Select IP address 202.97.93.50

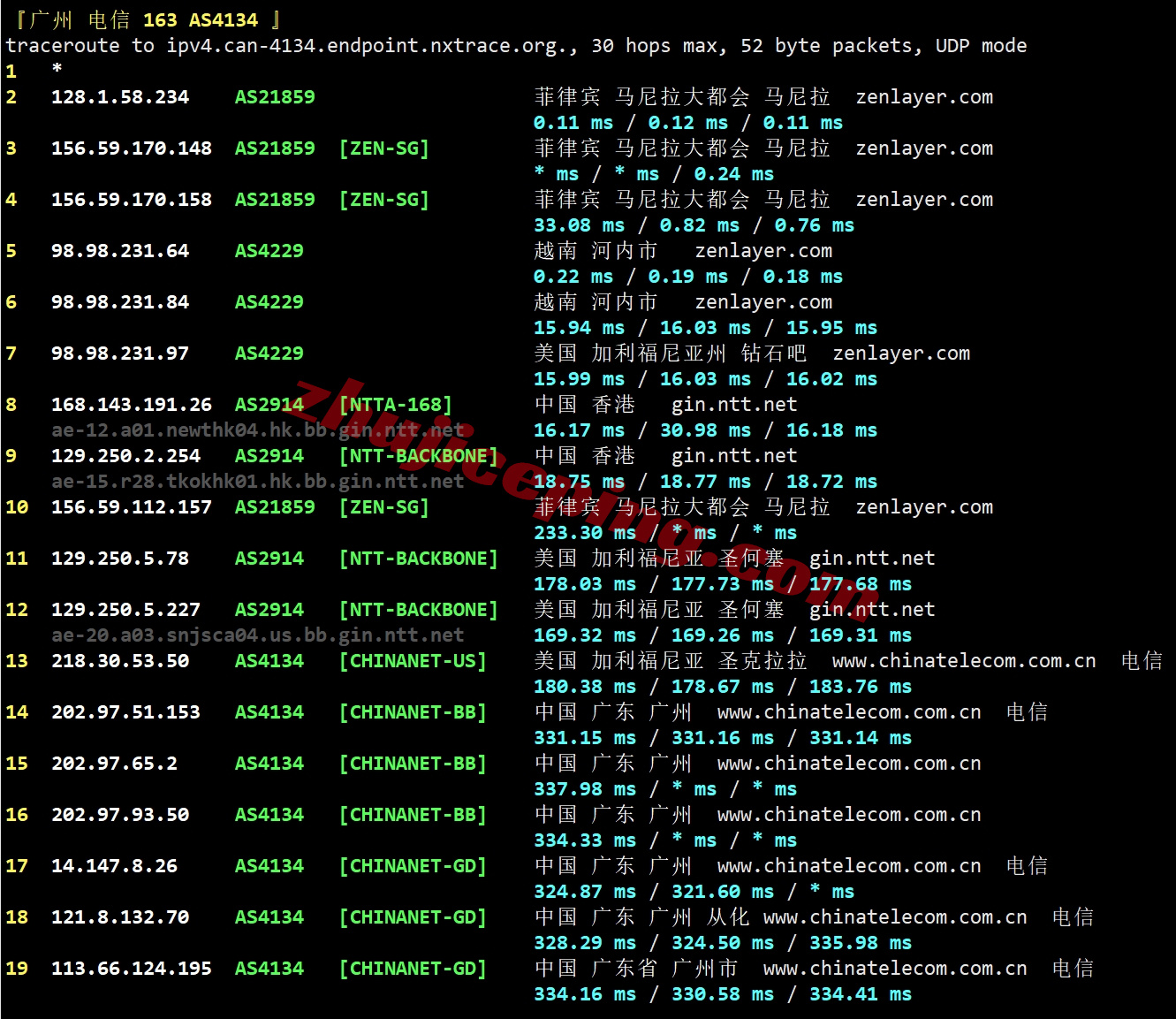120,815
